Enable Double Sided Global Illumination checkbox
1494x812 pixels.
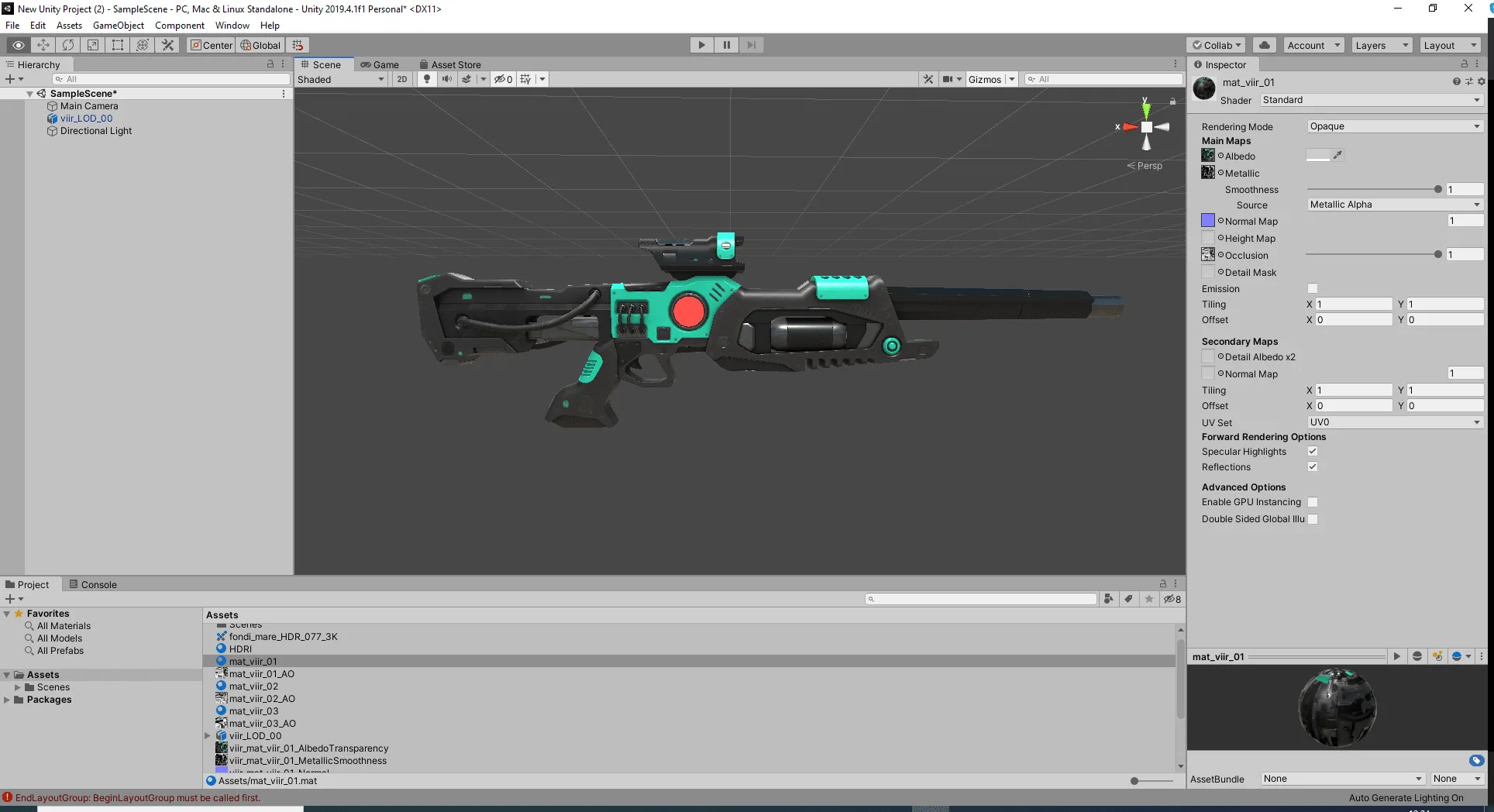click(1313, 519)
